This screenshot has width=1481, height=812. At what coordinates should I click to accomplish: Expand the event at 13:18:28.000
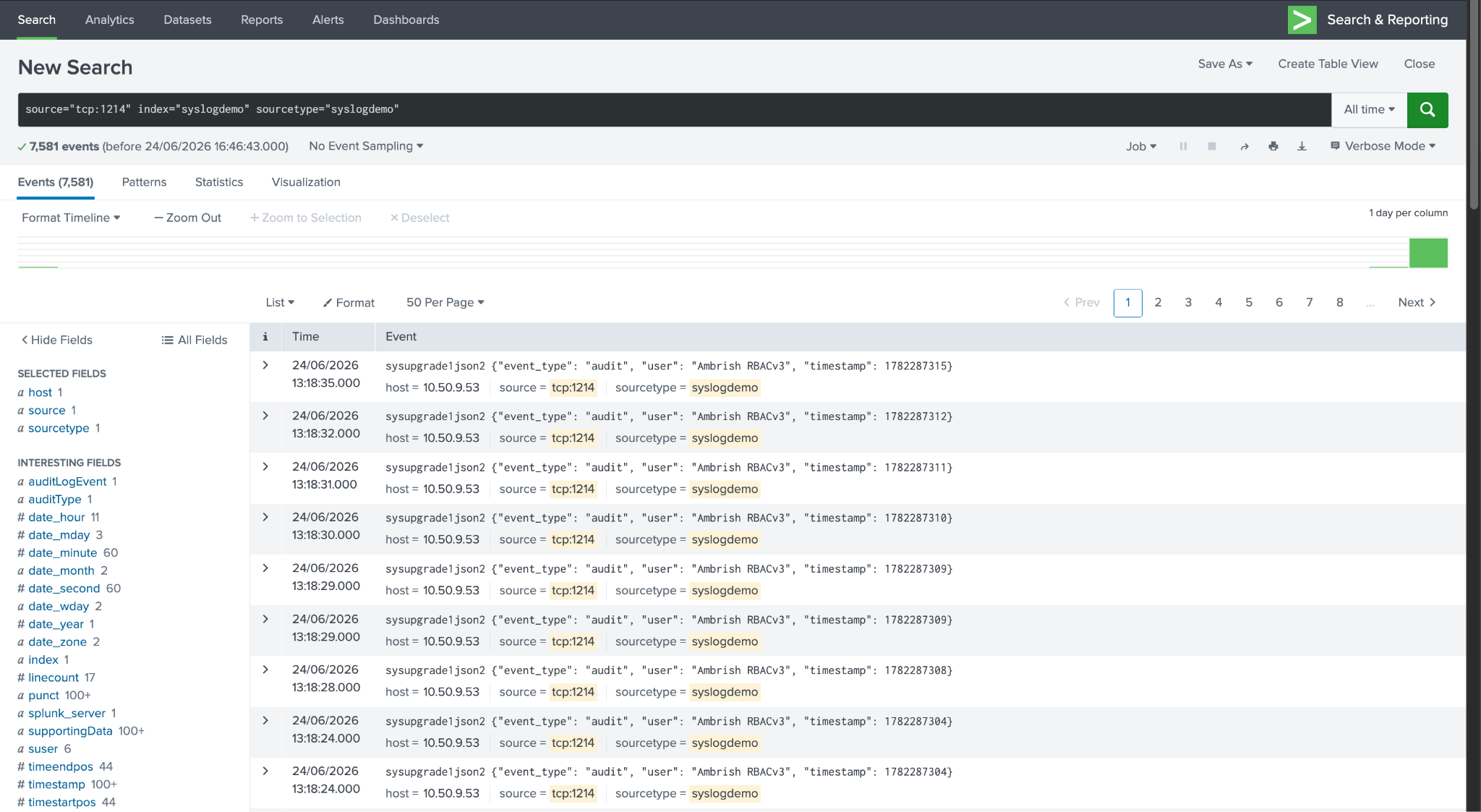pos(265,670)
